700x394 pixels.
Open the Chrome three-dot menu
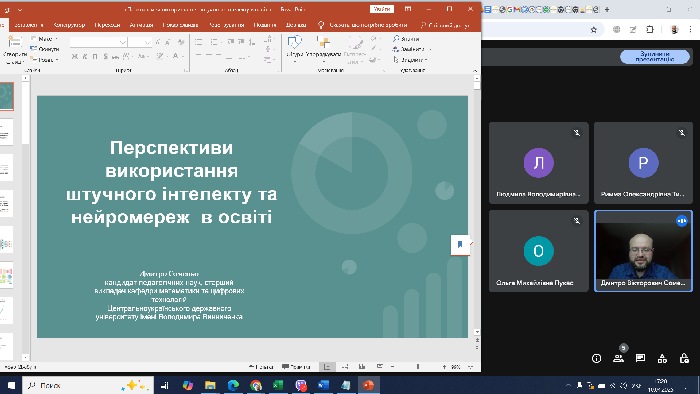[x=690, y=29]
